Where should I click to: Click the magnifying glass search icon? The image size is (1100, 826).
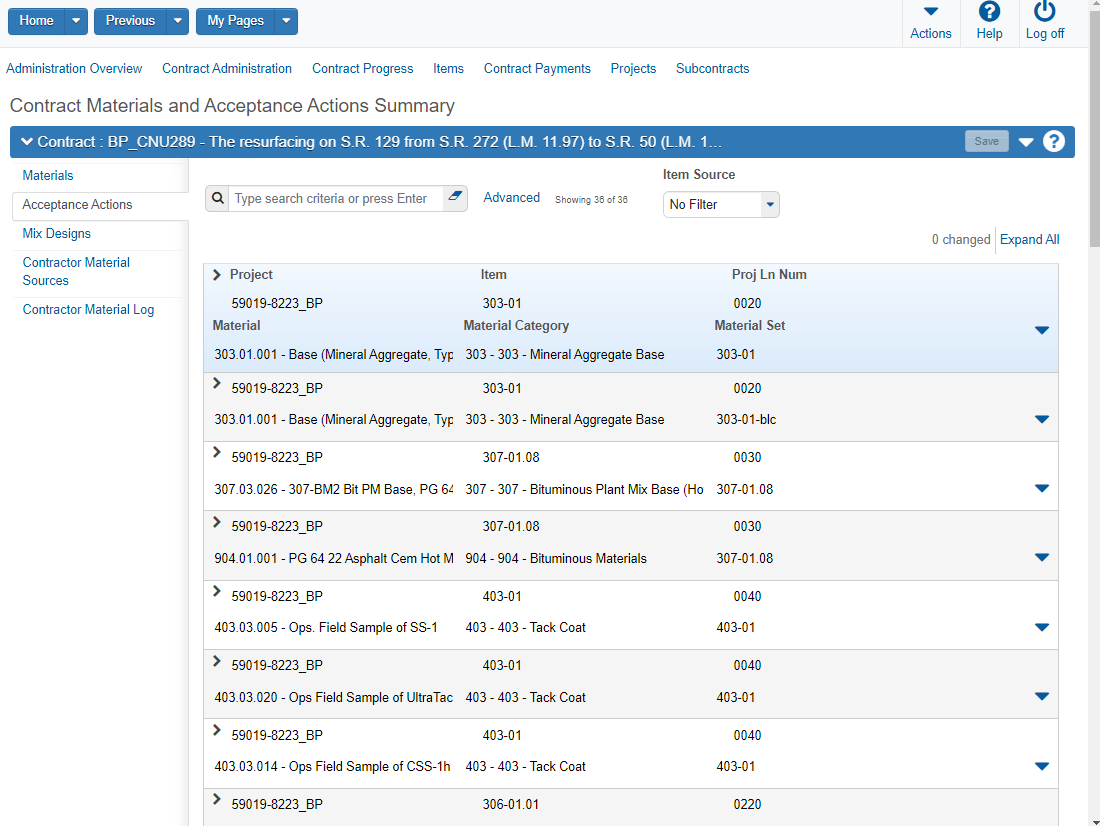(217, 198)
